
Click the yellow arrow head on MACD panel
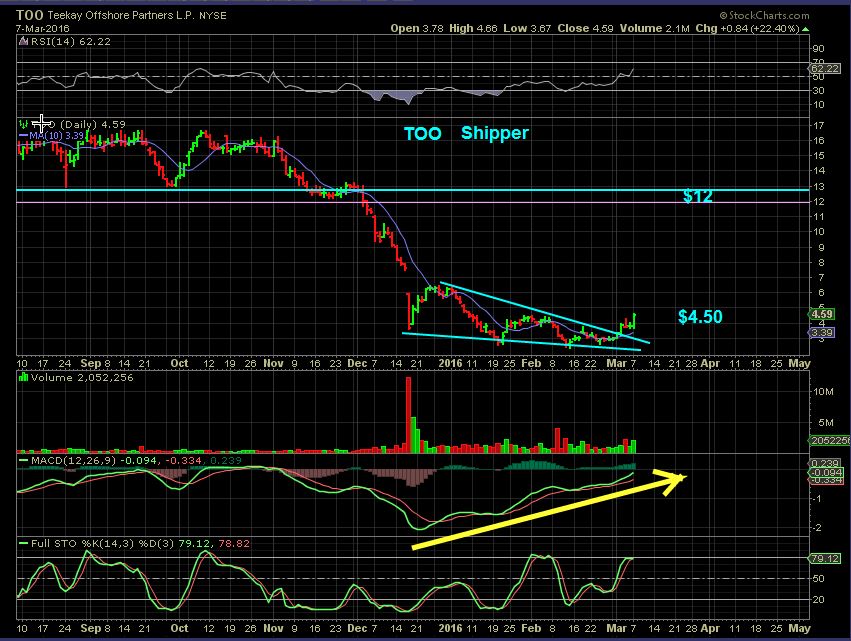pyautogui.click(x=676, y=477)
